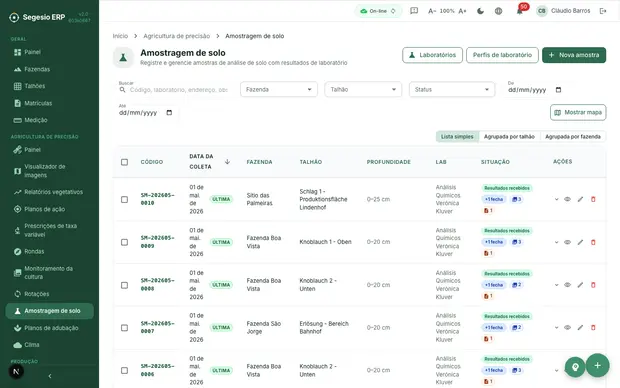Open Perfis de laboratório button
The width and height of the screenshot is (620, 388).
(x=502, y=55)
